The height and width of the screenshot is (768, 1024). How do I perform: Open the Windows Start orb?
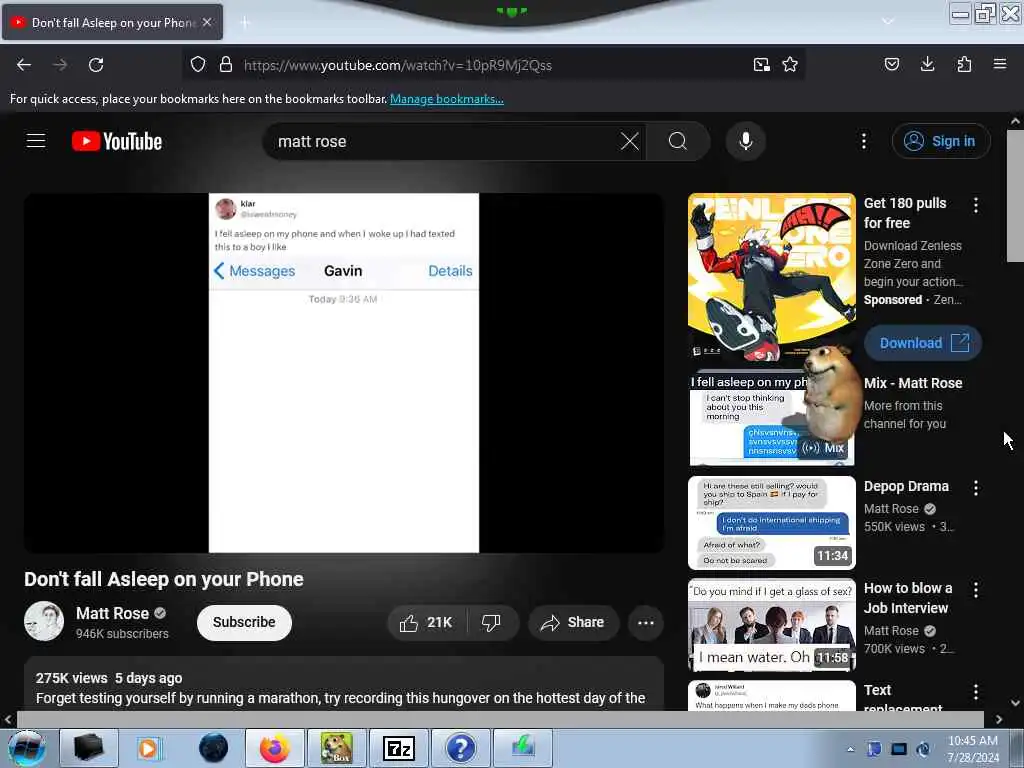[26, 748]
